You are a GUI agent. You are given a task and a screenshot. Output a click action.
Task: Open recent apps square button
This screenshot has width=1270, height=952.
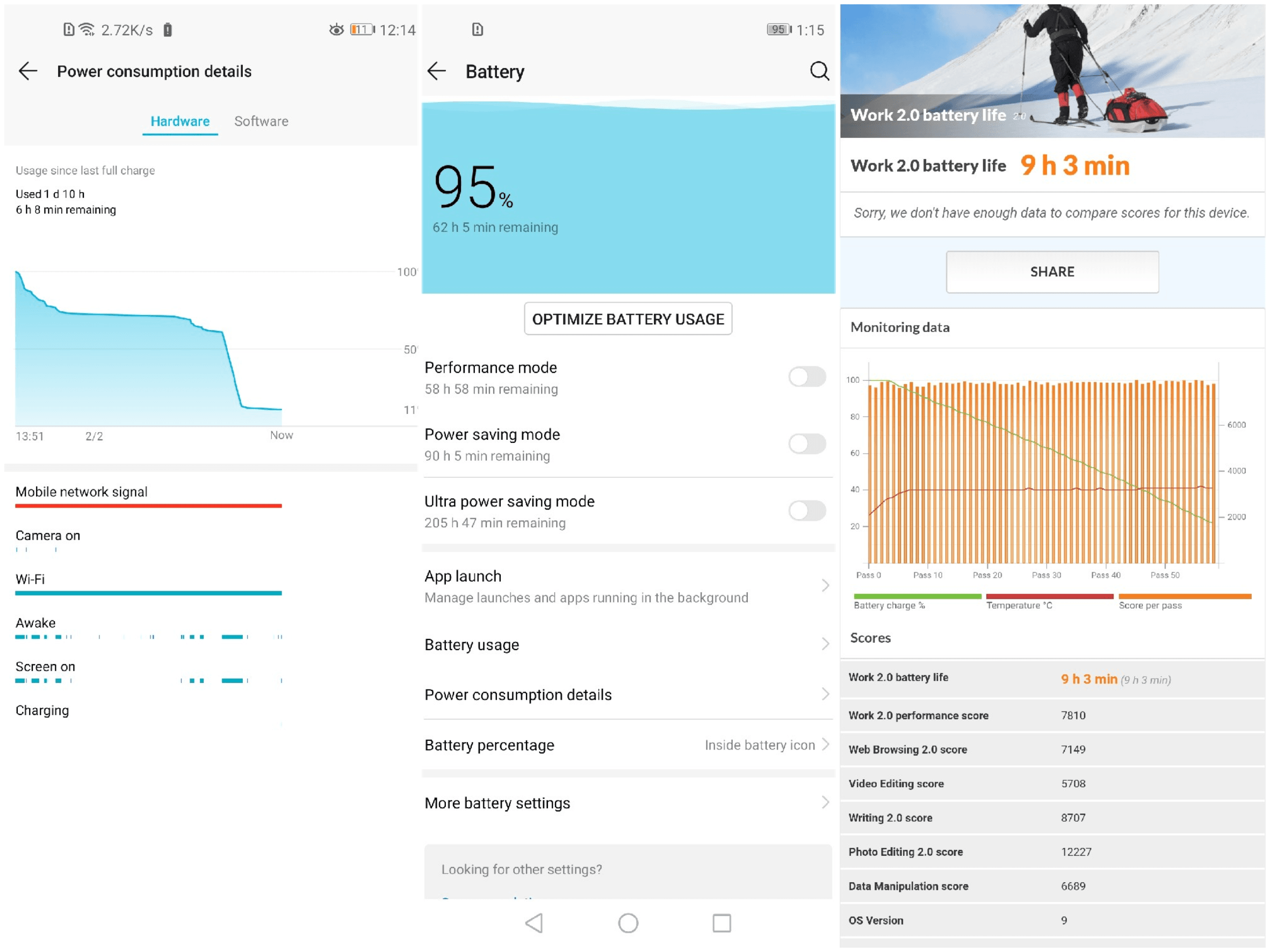pos(721,924)
